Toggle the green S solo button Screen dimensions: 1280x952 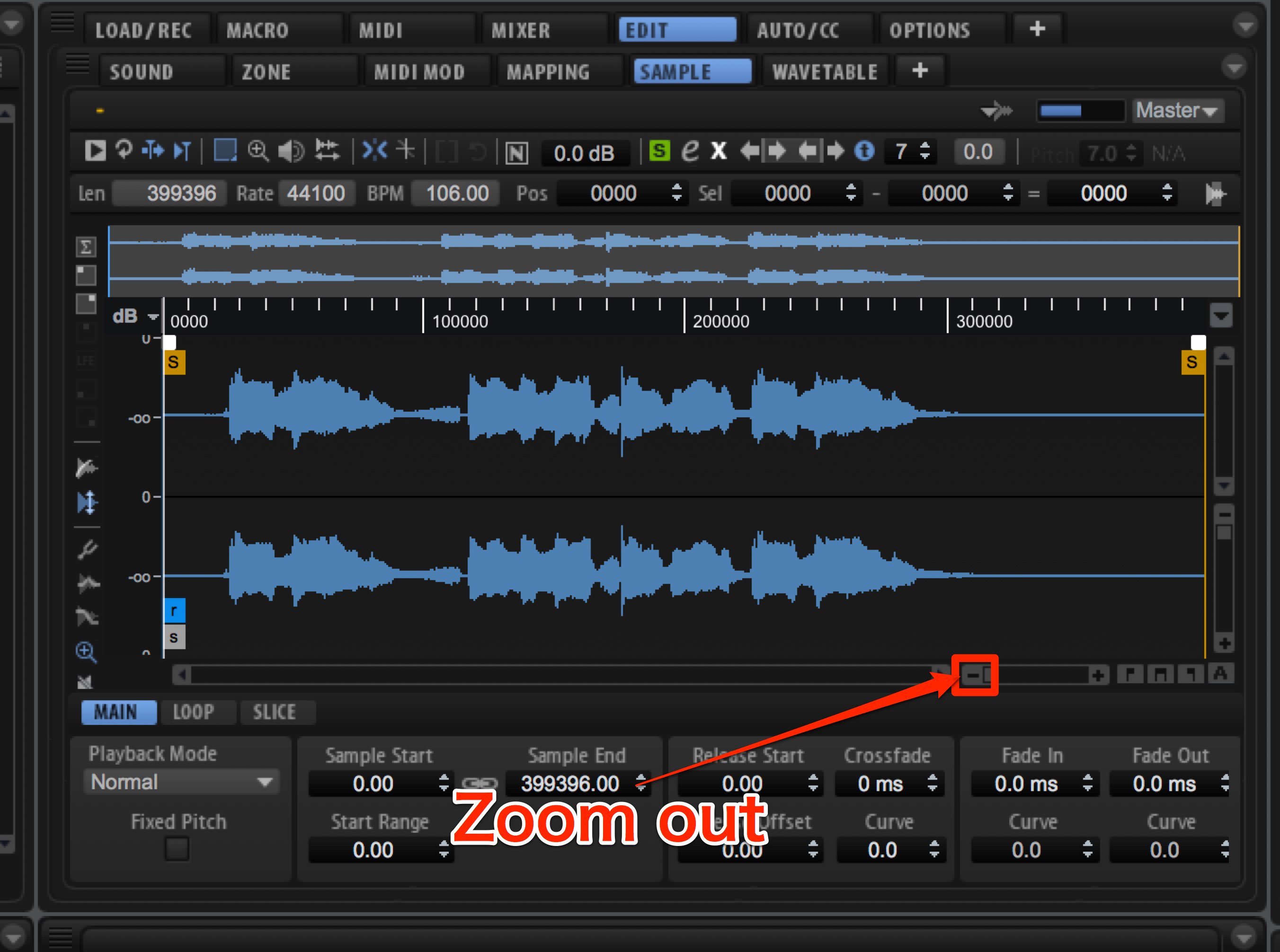point(659,151)
